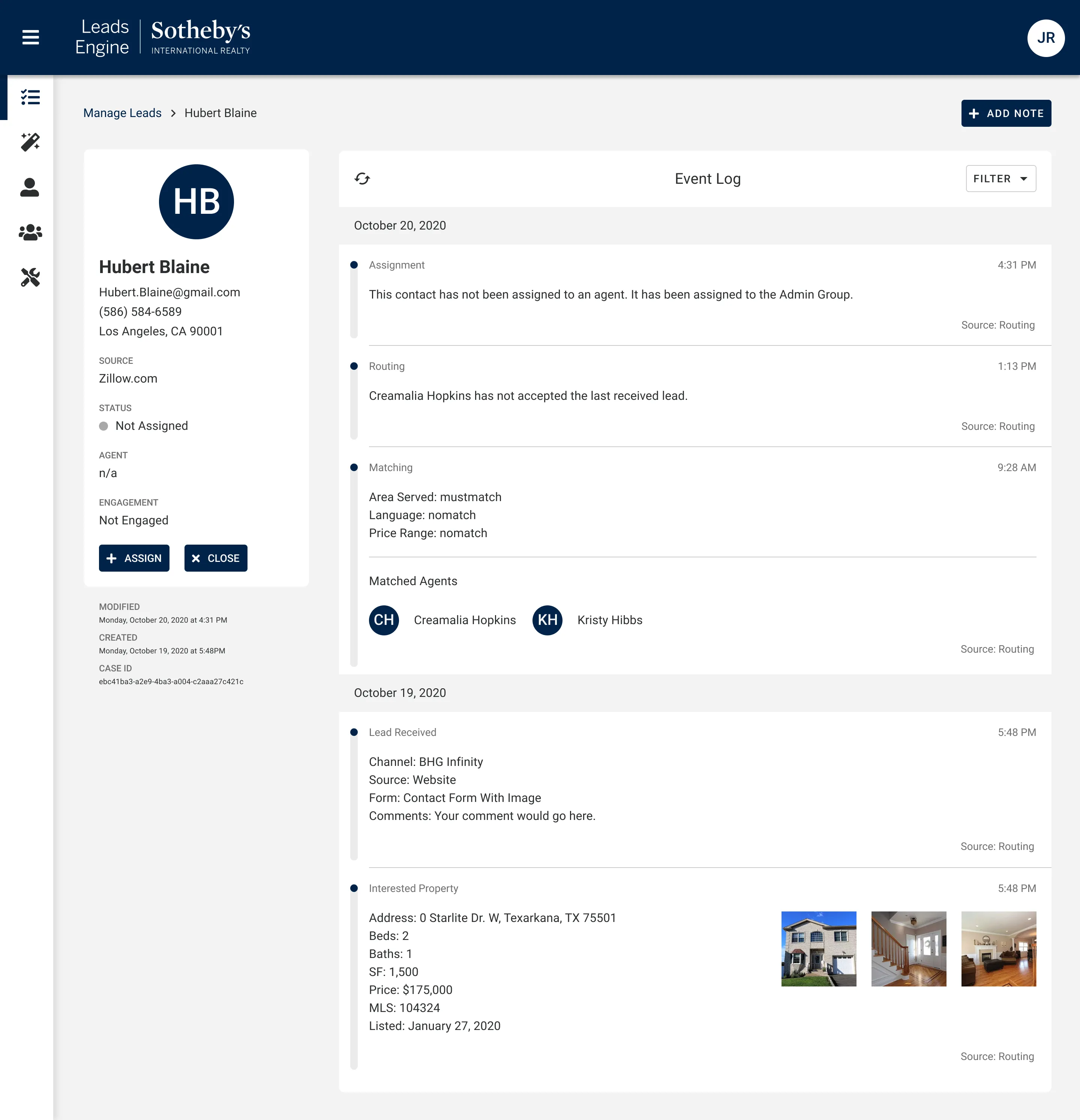Click the HB lead avatar

[196, 202]
